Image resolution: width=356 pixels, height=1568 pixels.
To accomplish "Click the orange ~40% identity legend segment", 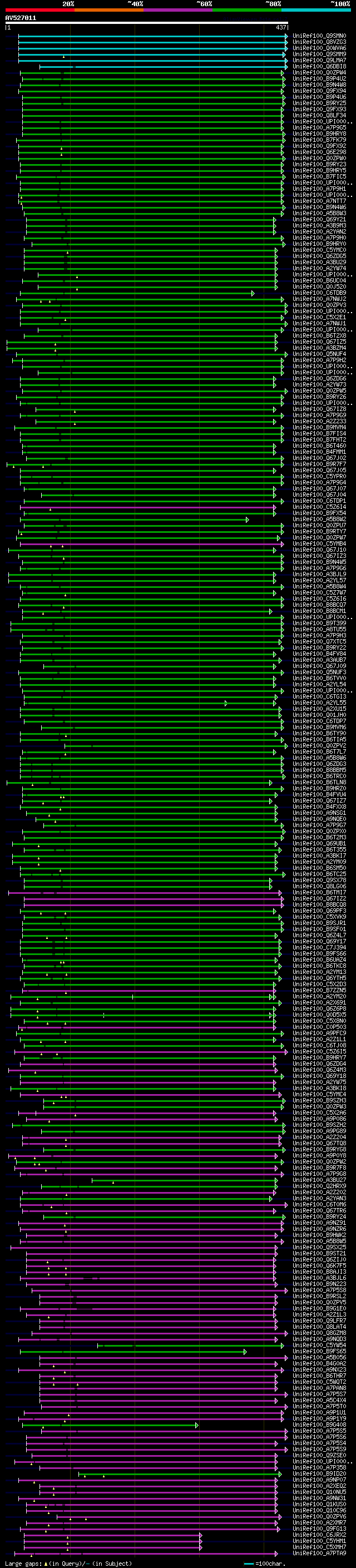I will pos(109,10).
